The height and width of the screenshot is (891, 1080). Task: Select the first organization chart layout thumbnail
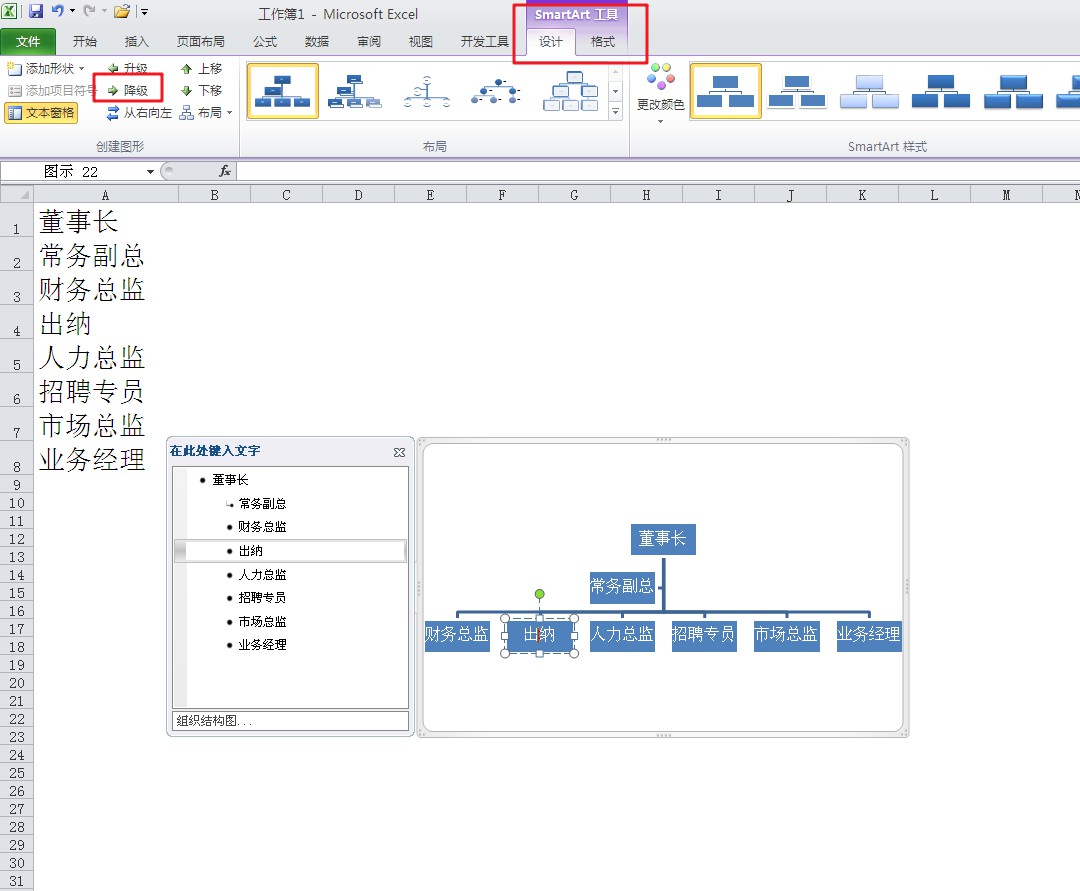click(282, 91)
